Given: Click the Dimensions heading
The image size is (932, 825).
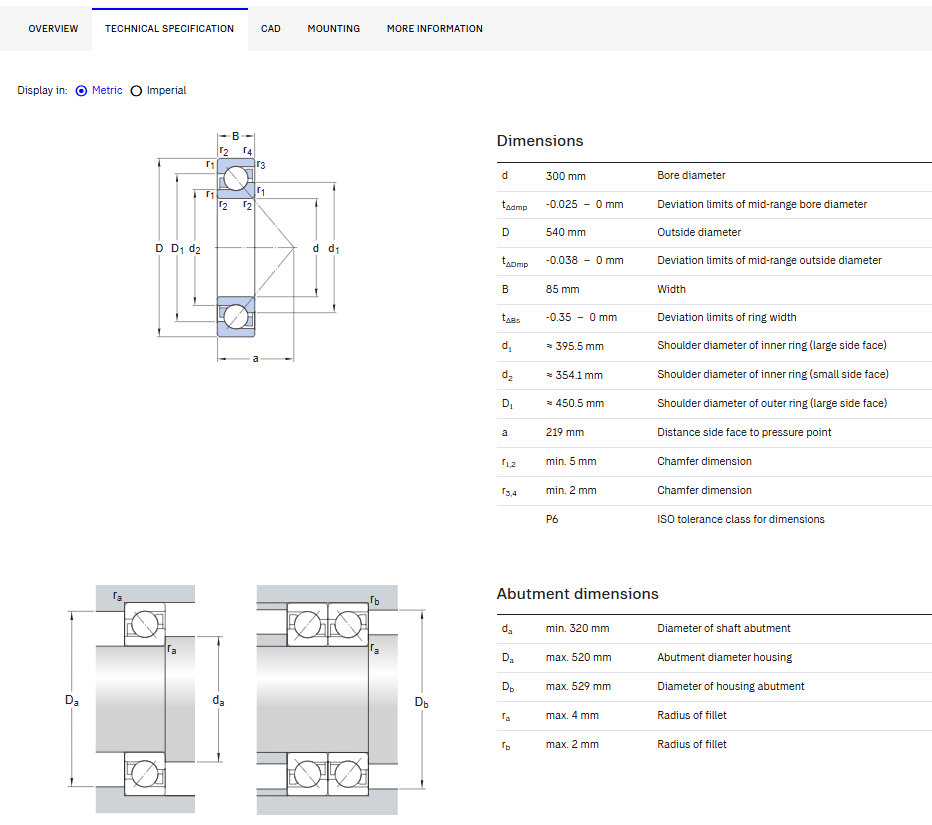Looking at the screenshot, I should coord(540,141).
